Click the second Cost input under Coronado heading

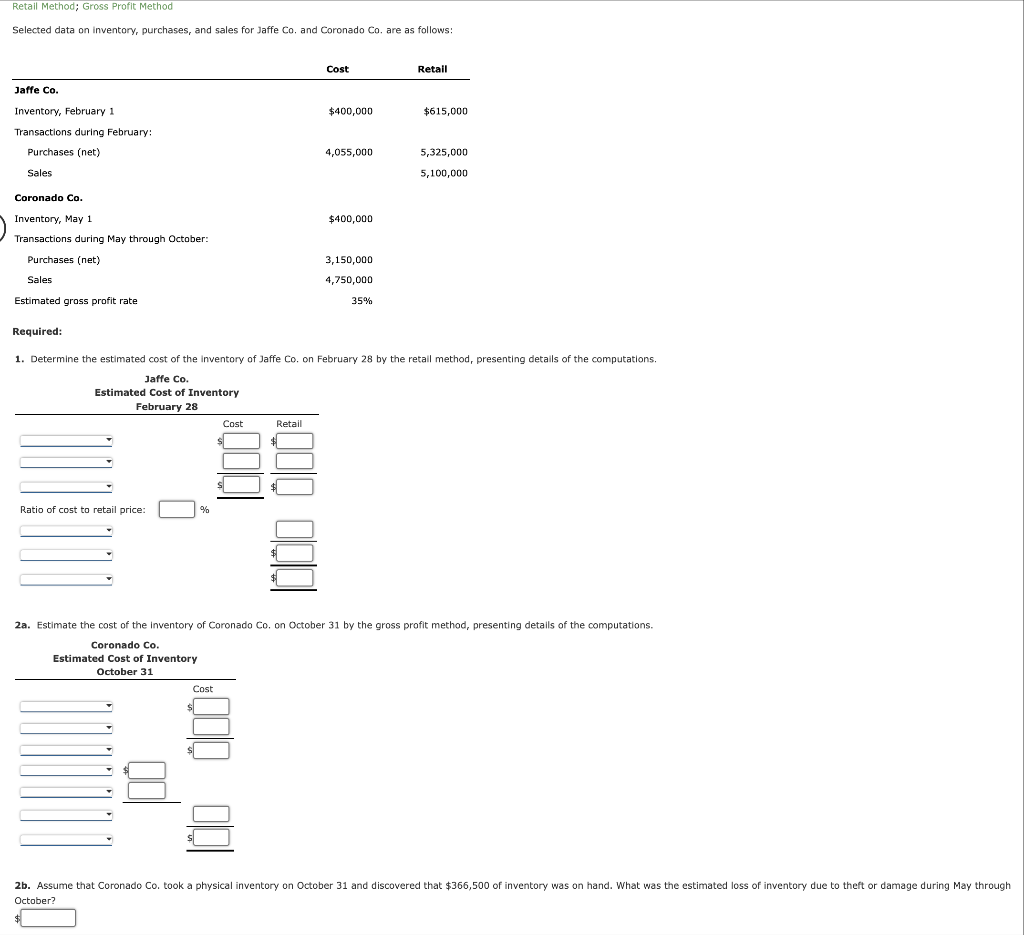point(210,726)
